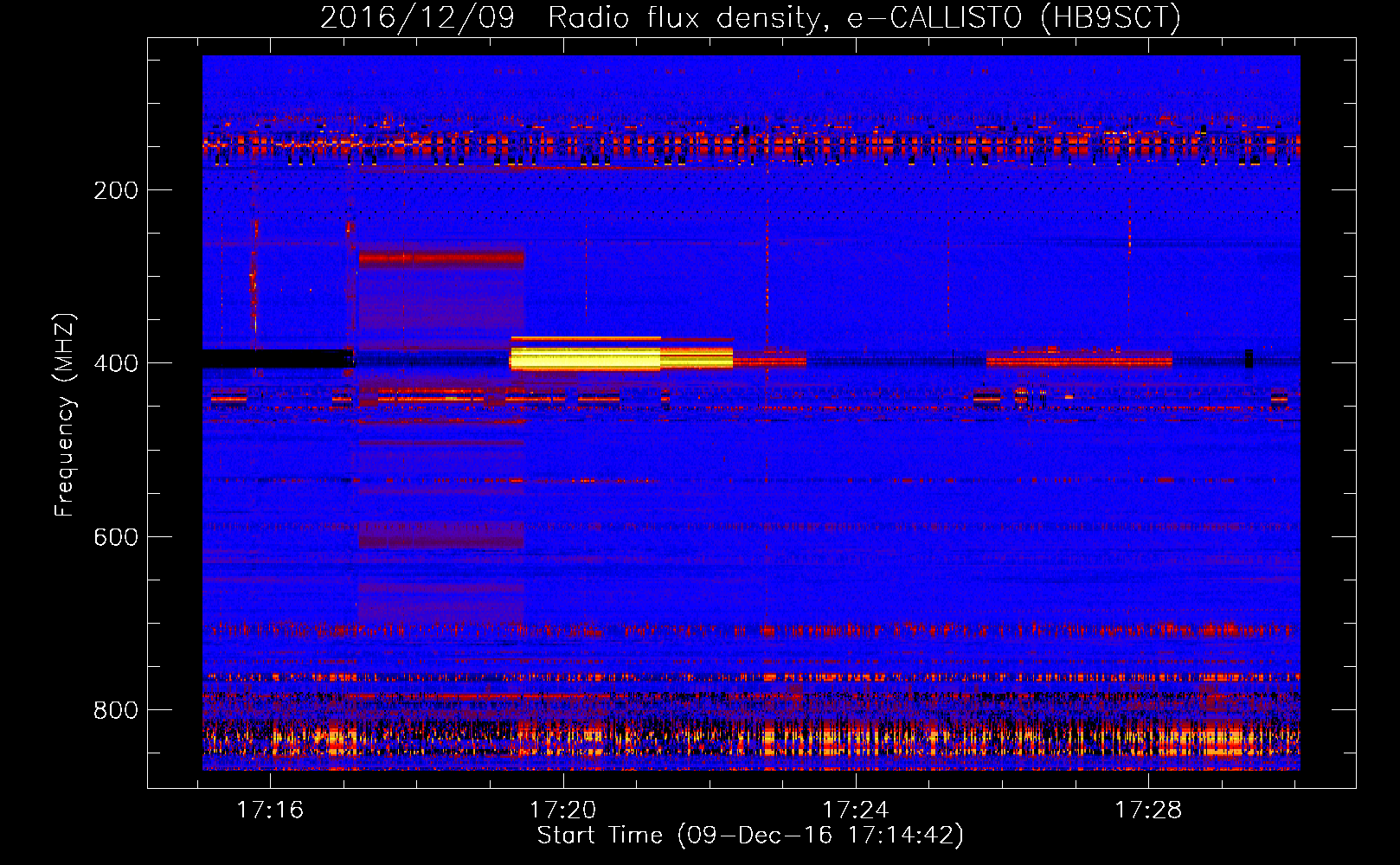Select the 400 frequency tick label
Image resolution: width=1400 pixels, height=865 pixels.
click(116, 363)
